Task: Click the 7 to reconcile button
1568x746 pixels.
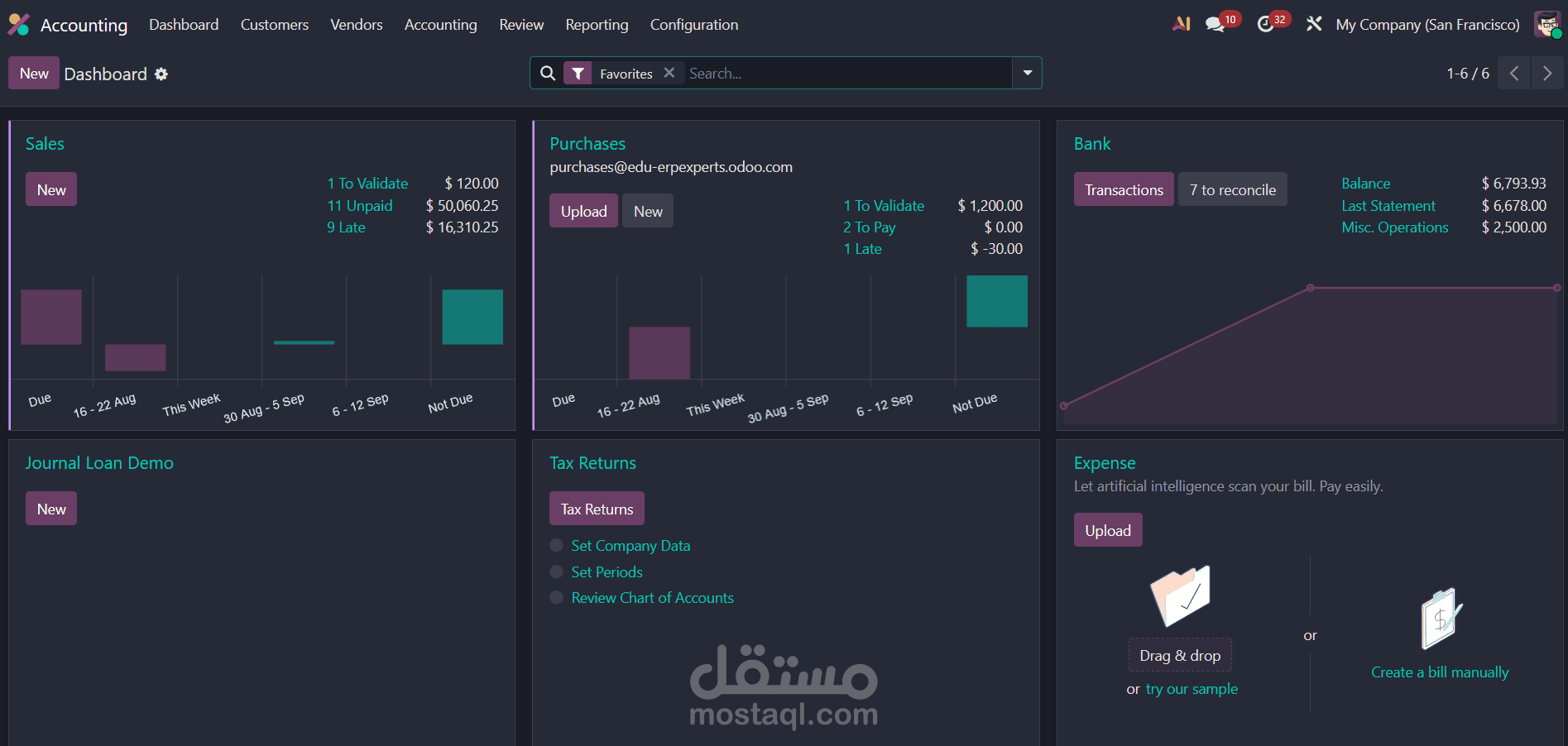Action: click(x=1233, y=189)
